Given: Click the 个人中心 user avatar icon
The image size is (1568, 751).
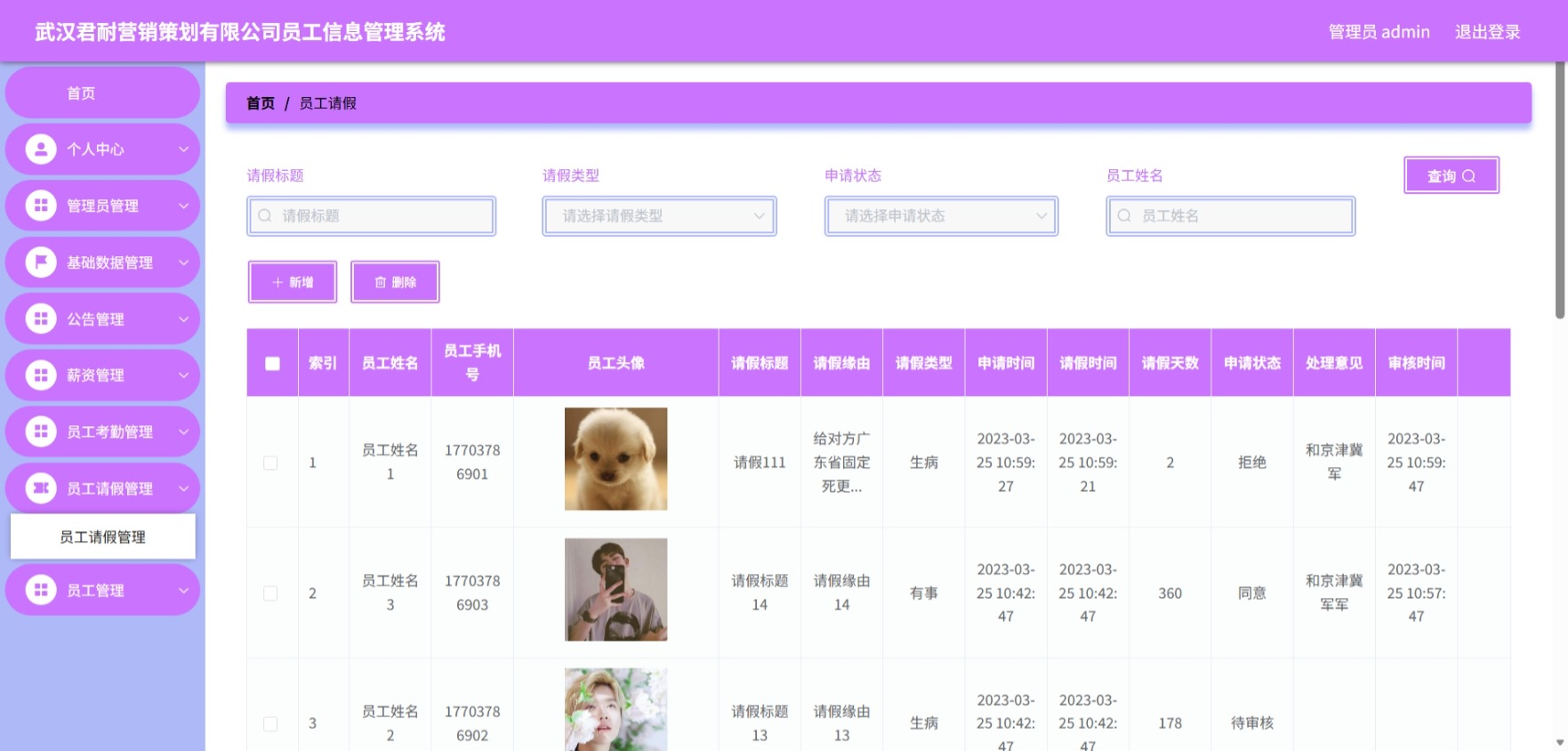Looking at the screenshot, I should tap(41, 149).
